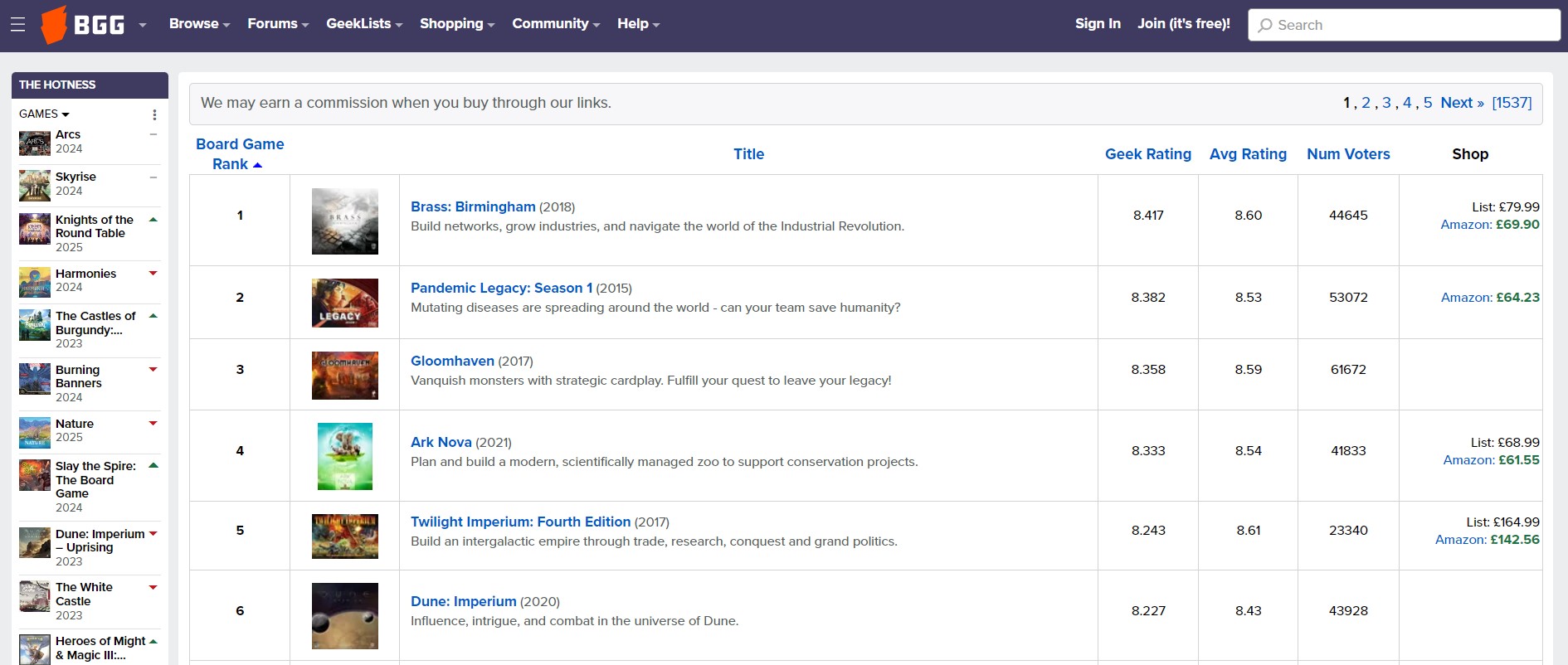Screen dimensions: 1568x665
Task: Open the Browse dropdown menu
Action: tap(199, 24)
